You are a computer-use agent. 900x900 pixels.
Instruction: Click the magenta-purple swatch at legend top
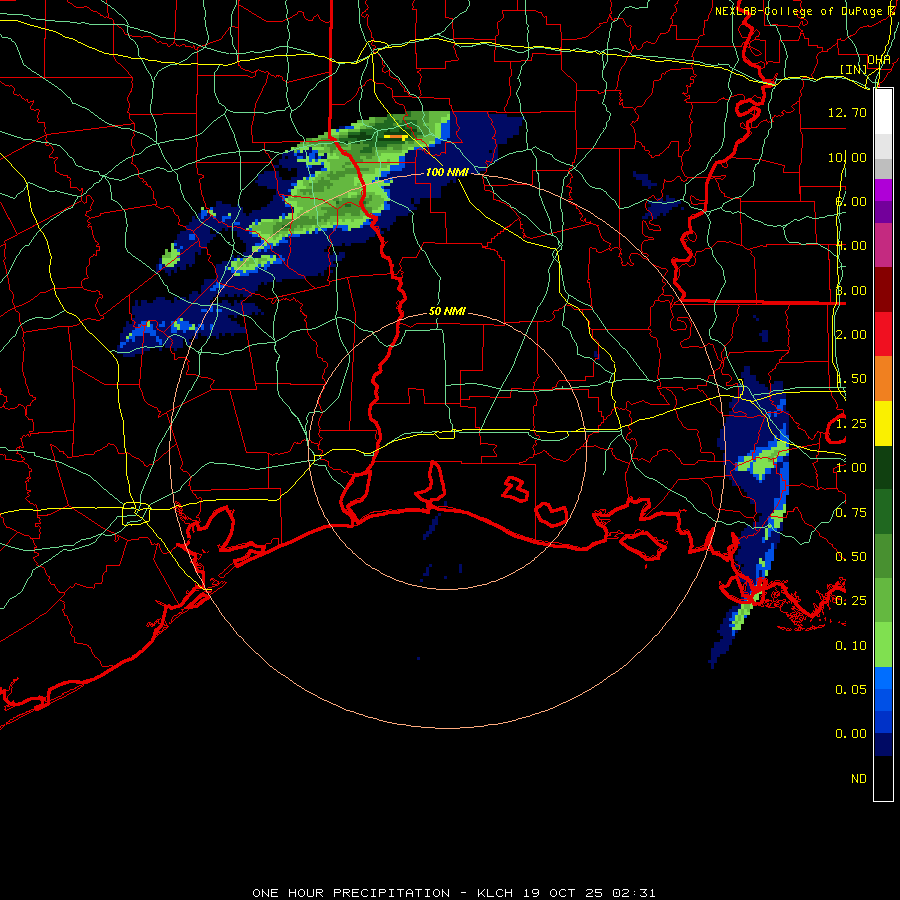tap(883, 191)
